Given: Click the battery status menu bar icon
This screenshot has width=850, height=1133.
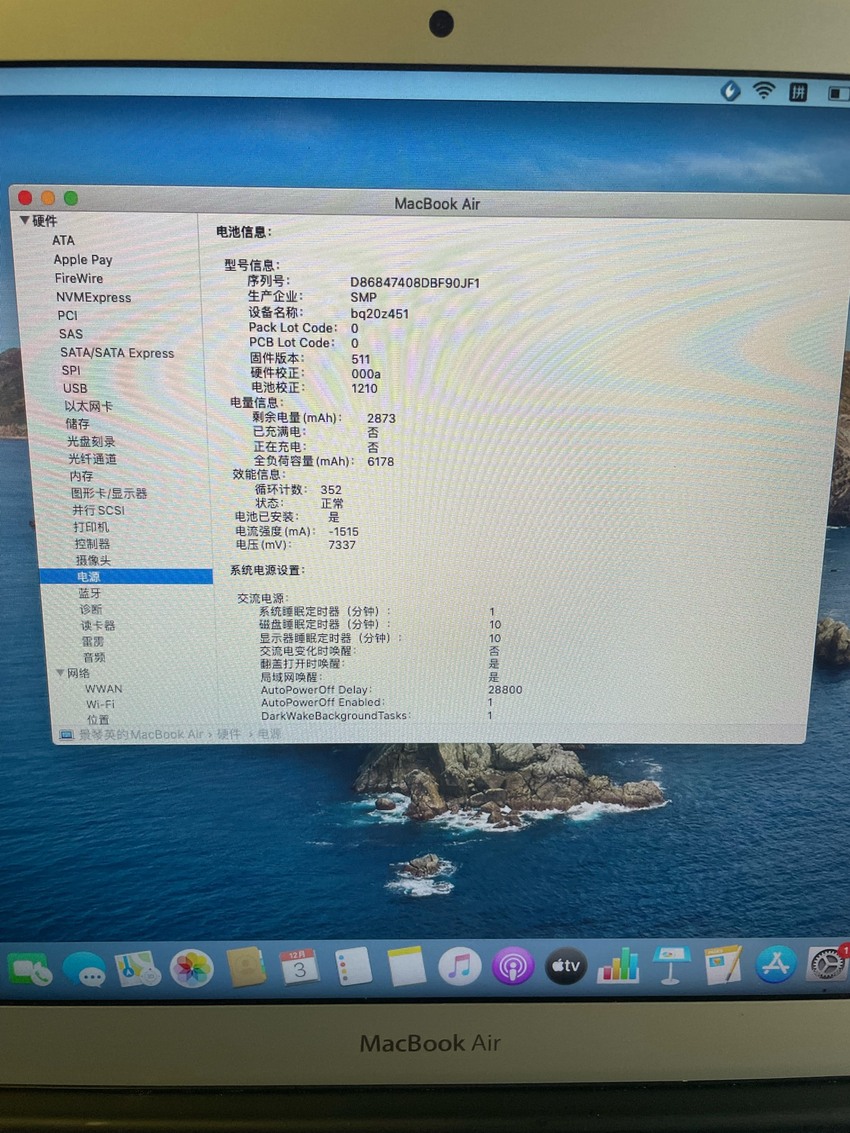Looking at the screenshot, I should [838, 93].
